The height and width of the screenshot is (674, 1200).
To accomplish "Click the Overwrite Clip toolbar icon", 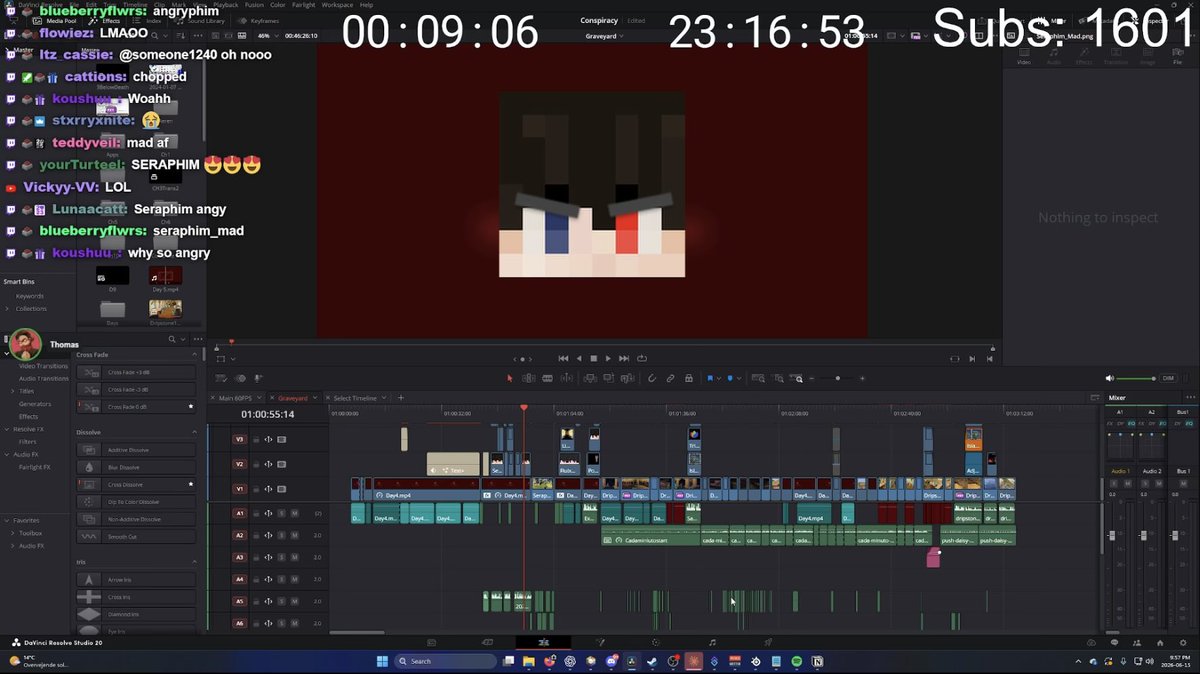I will [x=608, y=378].
